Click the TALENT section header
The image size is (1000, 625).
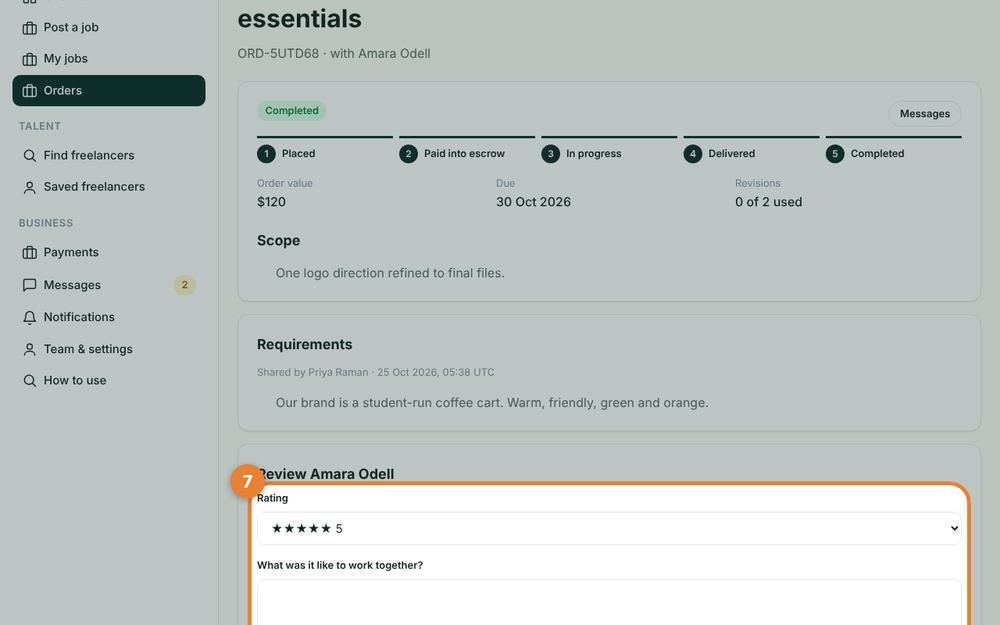pyautogui.click(x=40, y=126)
